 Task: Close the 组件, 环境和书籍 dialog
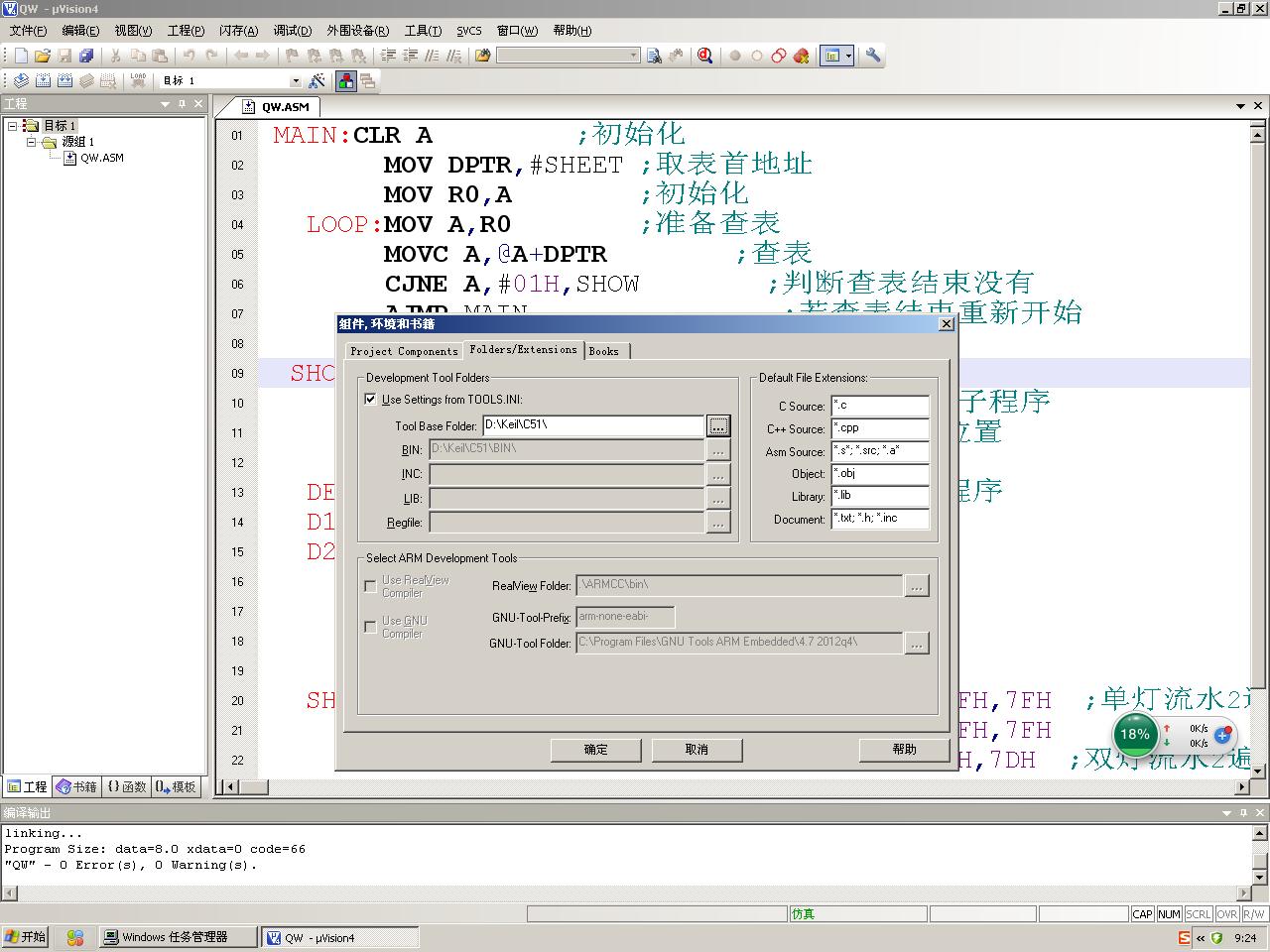pyautogui.click(x=946, y=324)
